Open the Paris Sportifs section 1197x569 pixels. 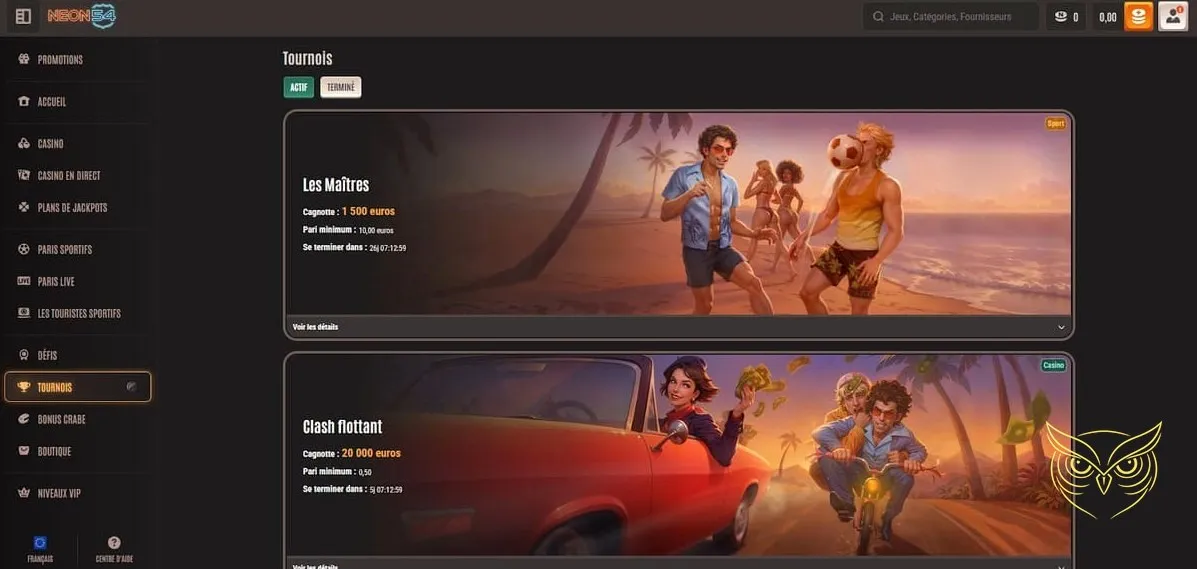[x=64, y=250]
